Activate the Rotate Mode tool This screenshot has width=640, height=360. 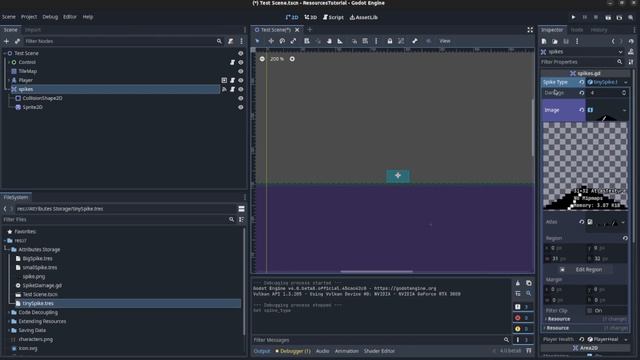282,41
